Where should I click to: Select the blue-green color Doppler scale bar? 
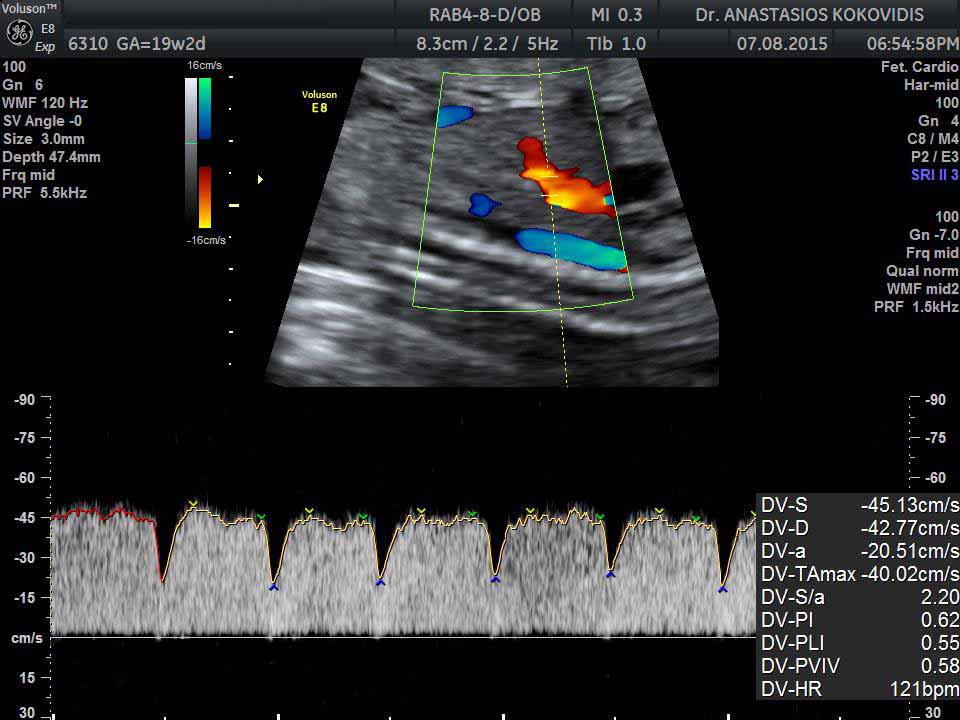(204, 108)
